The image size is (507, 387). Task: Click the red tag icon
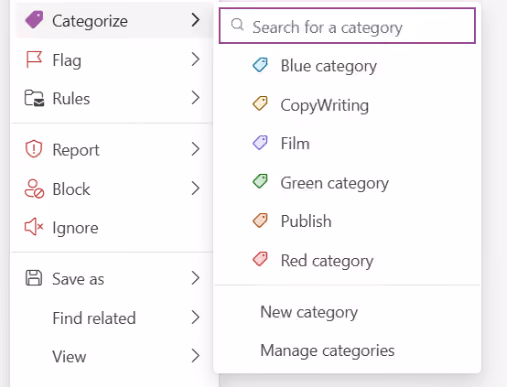click(260, 259)
